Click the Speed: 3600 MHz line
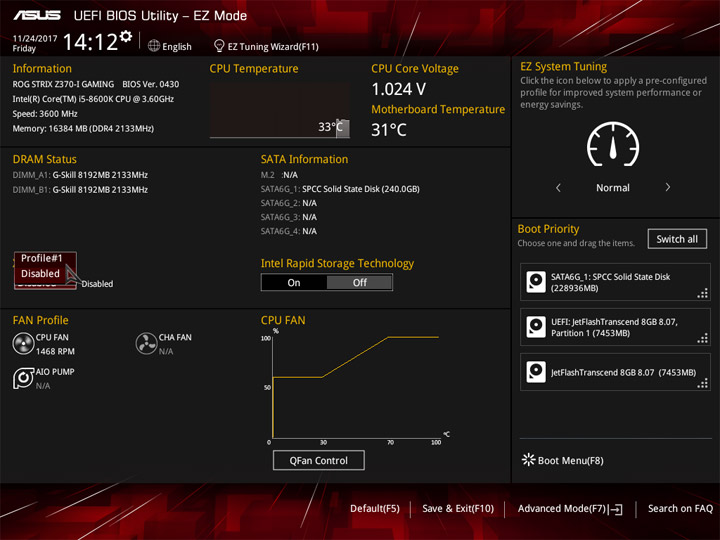The image size is (720, 540). click(x=45, y=113)
